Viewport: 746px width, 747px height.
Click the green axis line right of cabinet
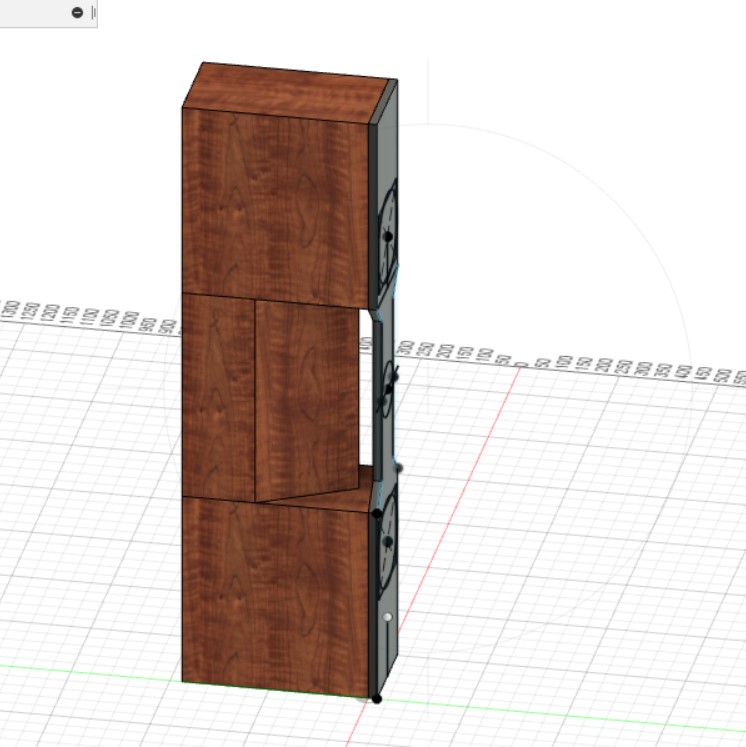[x=562, y=716]
